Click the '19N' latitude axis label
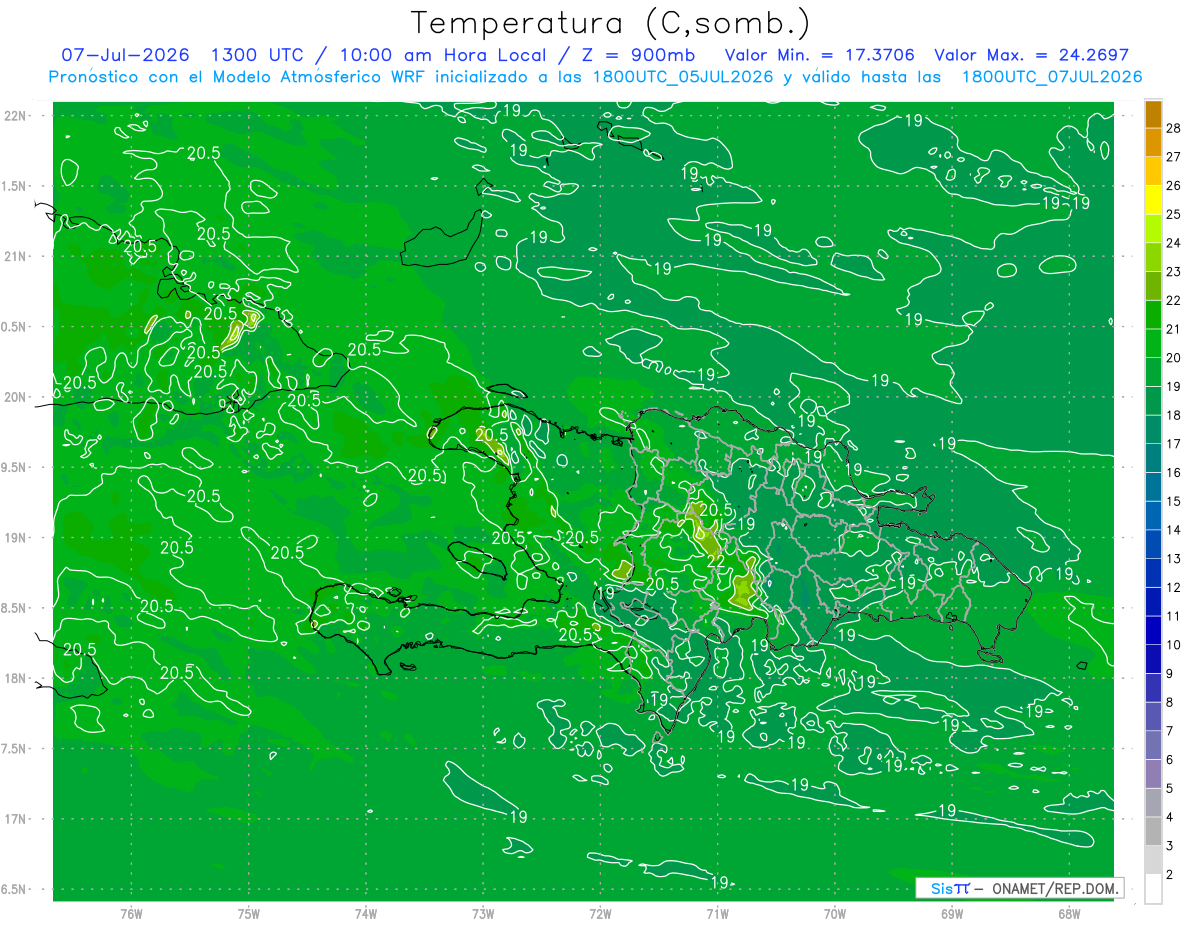 [15, 538]
